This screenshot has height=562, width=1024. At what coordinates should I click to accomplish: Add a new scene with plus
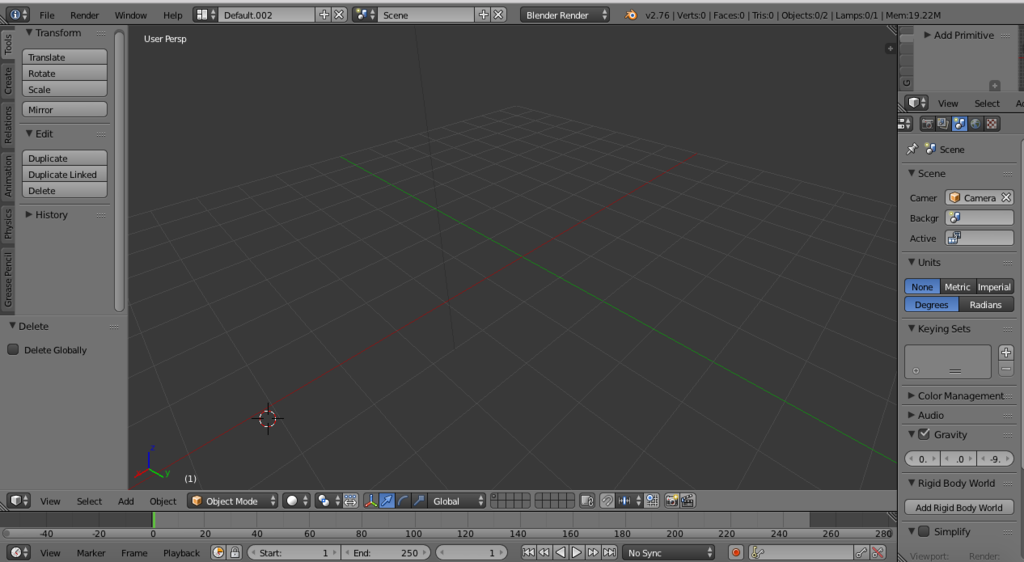pyautogui.click(x=483, y=14)
